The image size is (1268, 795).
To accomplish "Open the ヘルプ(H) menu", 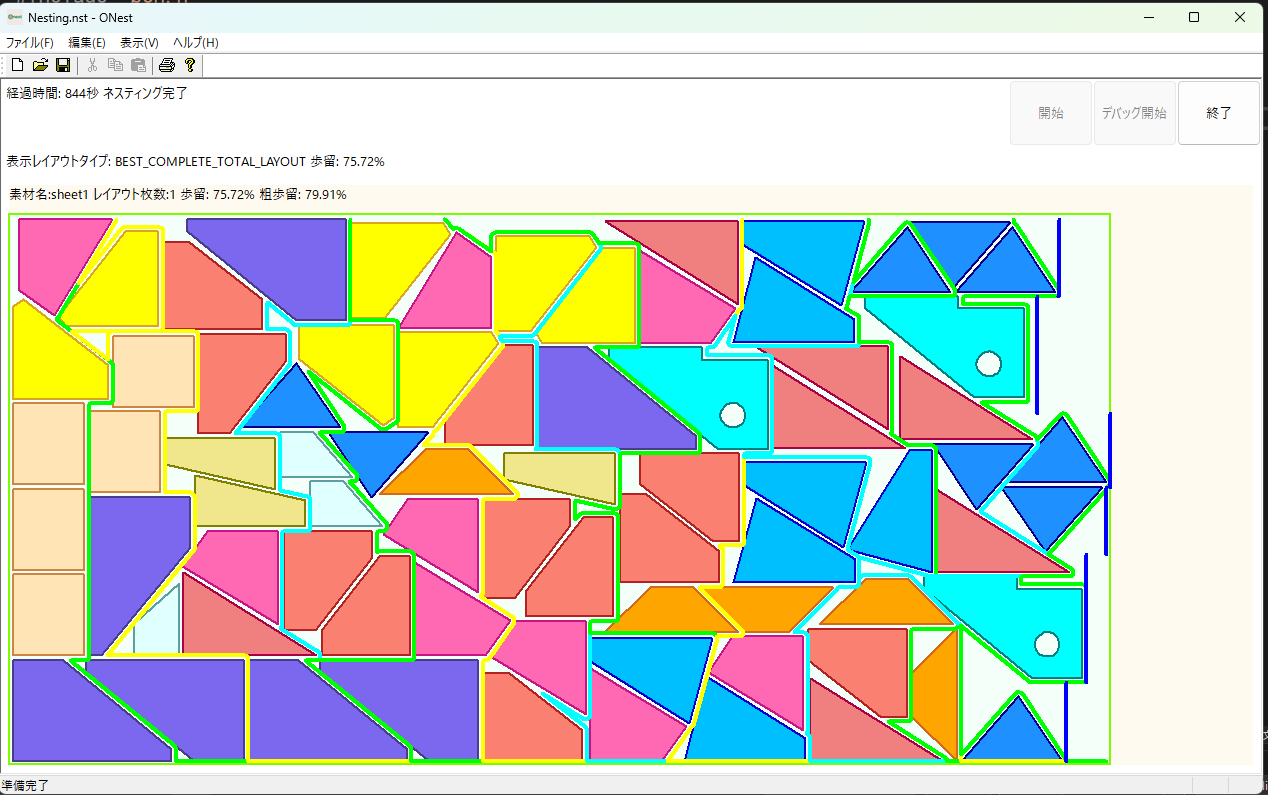I will [x=196, y=43].
